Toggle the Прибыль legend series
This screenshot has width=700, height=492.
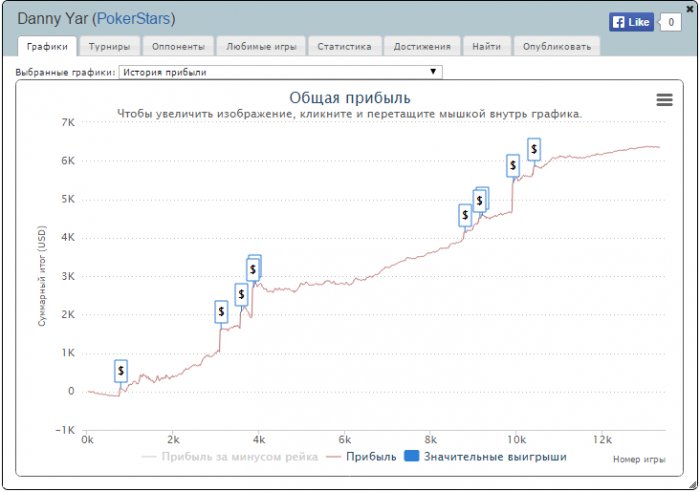click(x=362, y=457)
